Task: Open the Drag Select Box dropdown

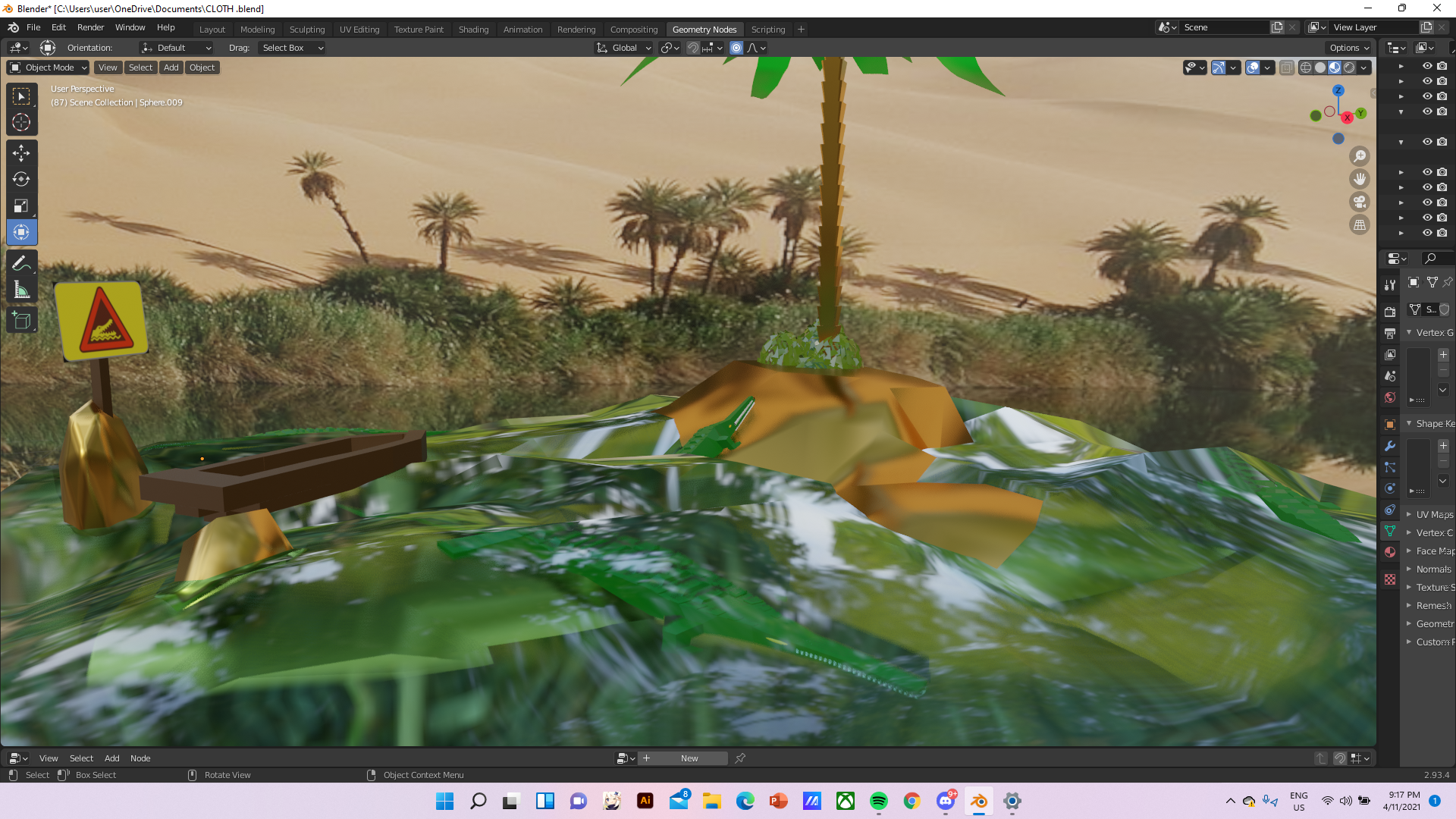Action: point(292,48)
